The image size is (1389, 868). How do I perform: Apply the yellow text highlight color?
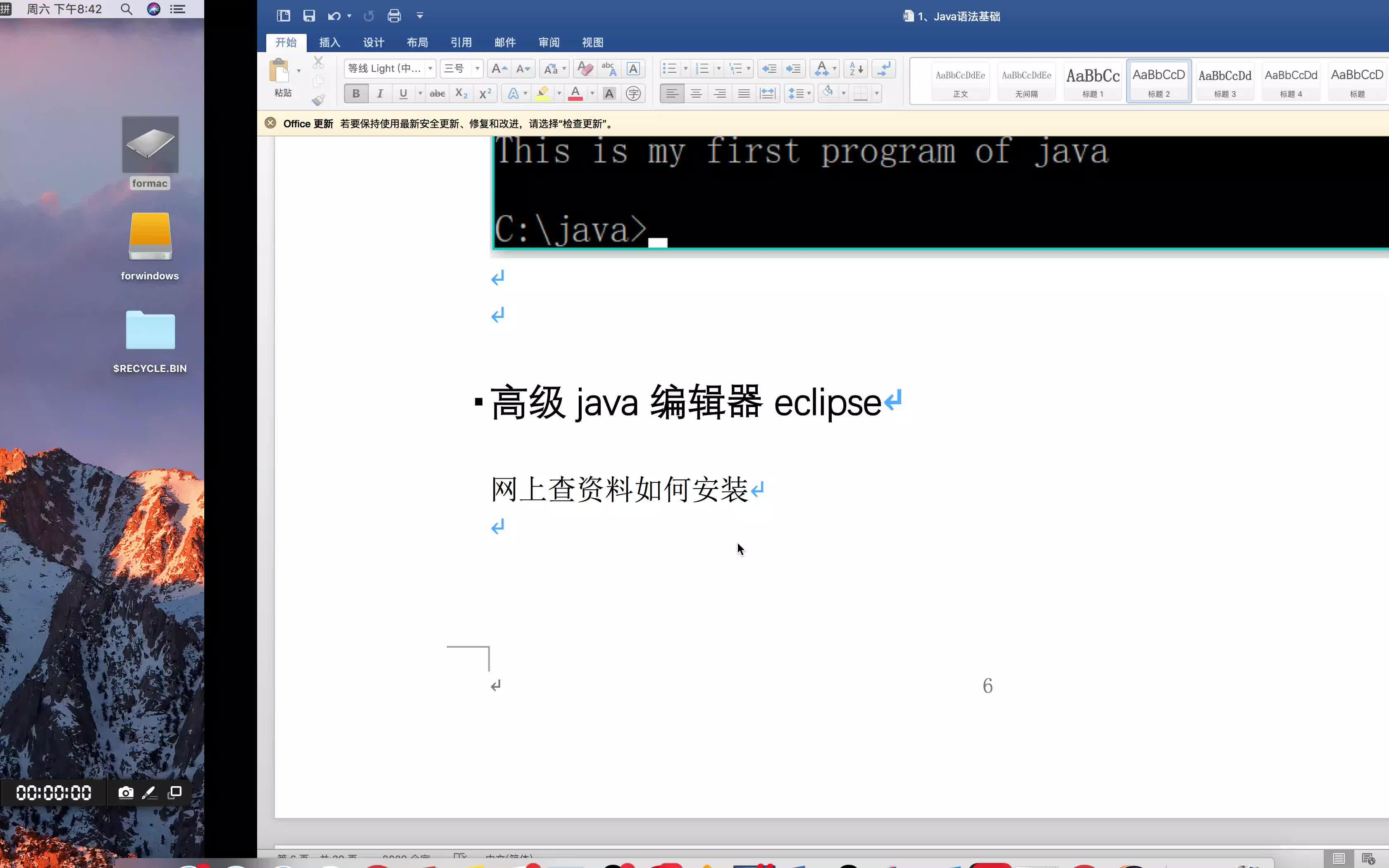(x=542, y=93)
